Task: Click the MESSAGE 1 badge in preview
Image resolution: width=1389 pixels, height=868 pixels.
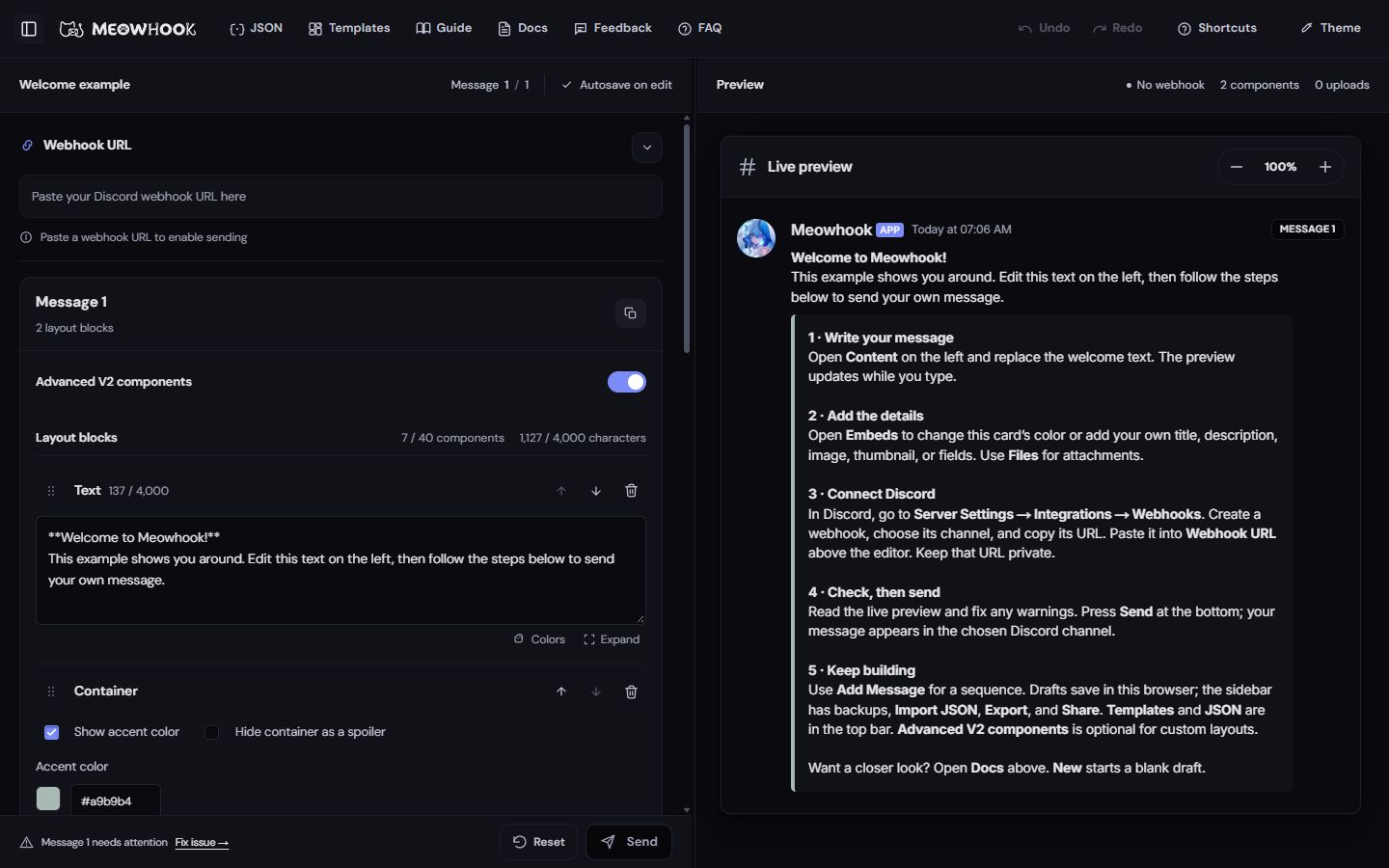Action: coord(1307,229)
